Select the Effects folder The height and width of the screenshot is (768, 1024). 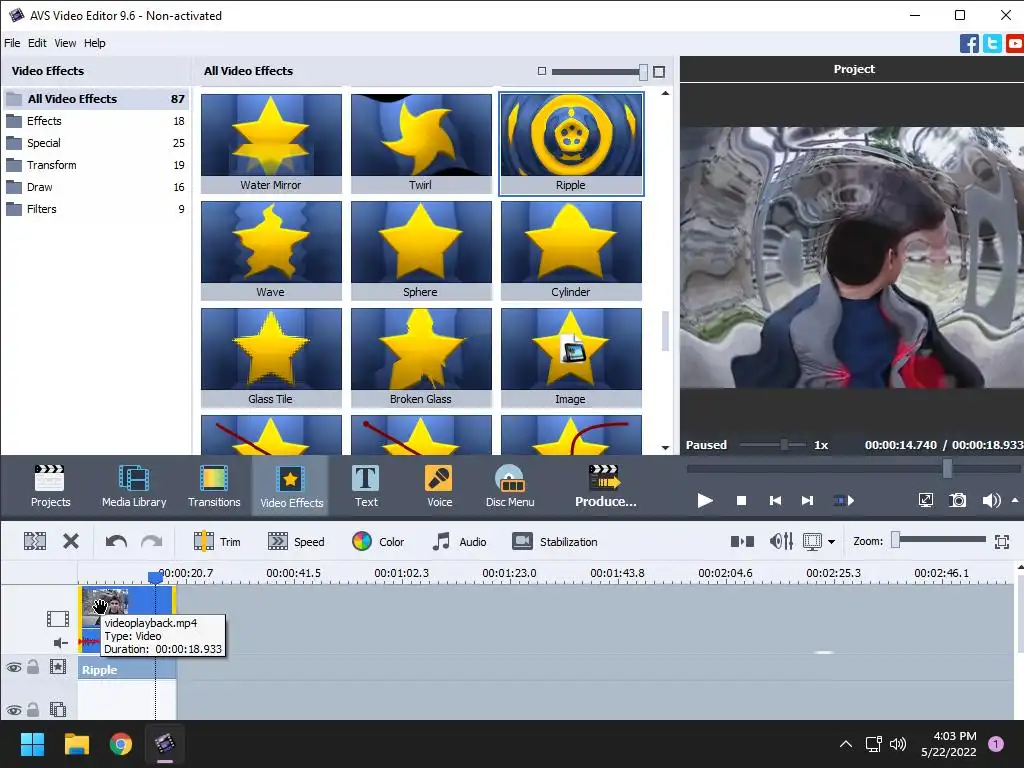96,121
